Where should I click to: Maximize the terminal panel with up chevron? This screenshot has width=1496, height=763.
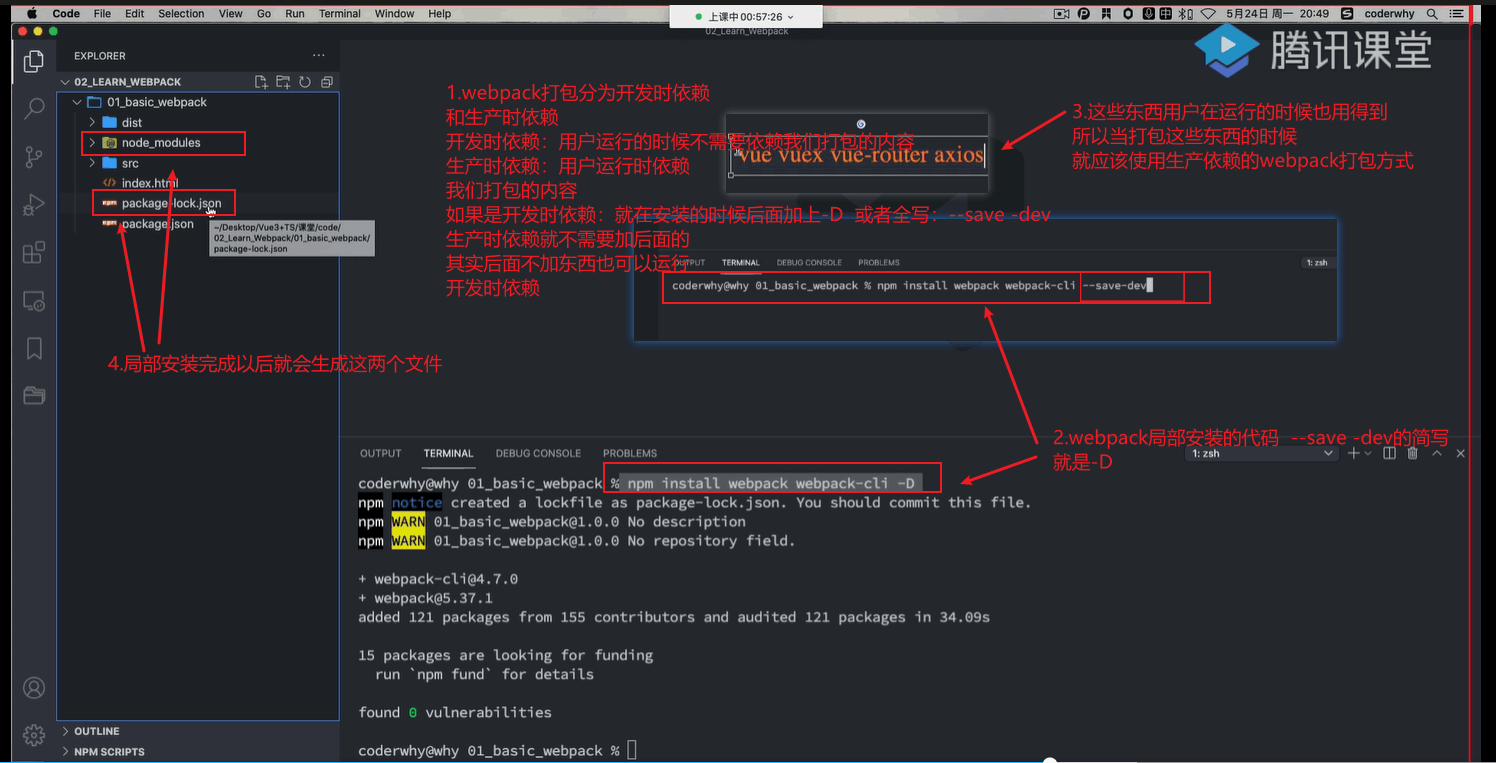[x=1437, y=453]
